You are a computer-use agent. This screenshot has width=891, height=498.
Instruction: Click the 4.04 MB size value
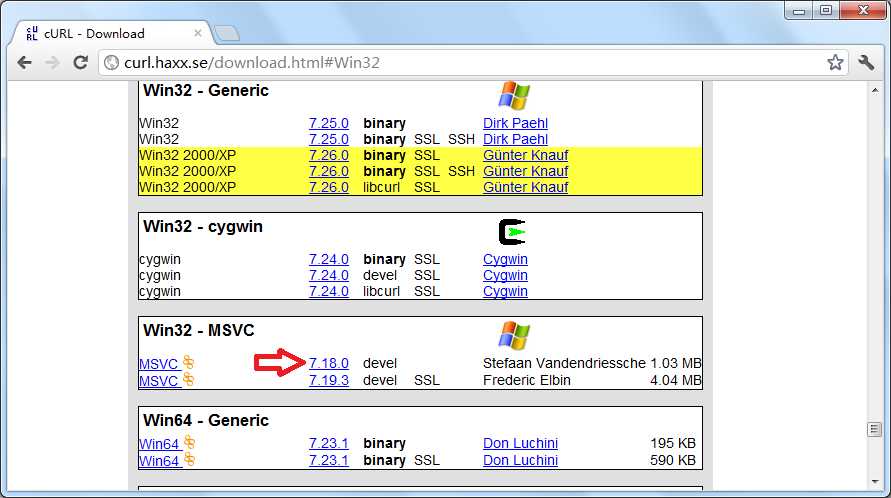676,380
